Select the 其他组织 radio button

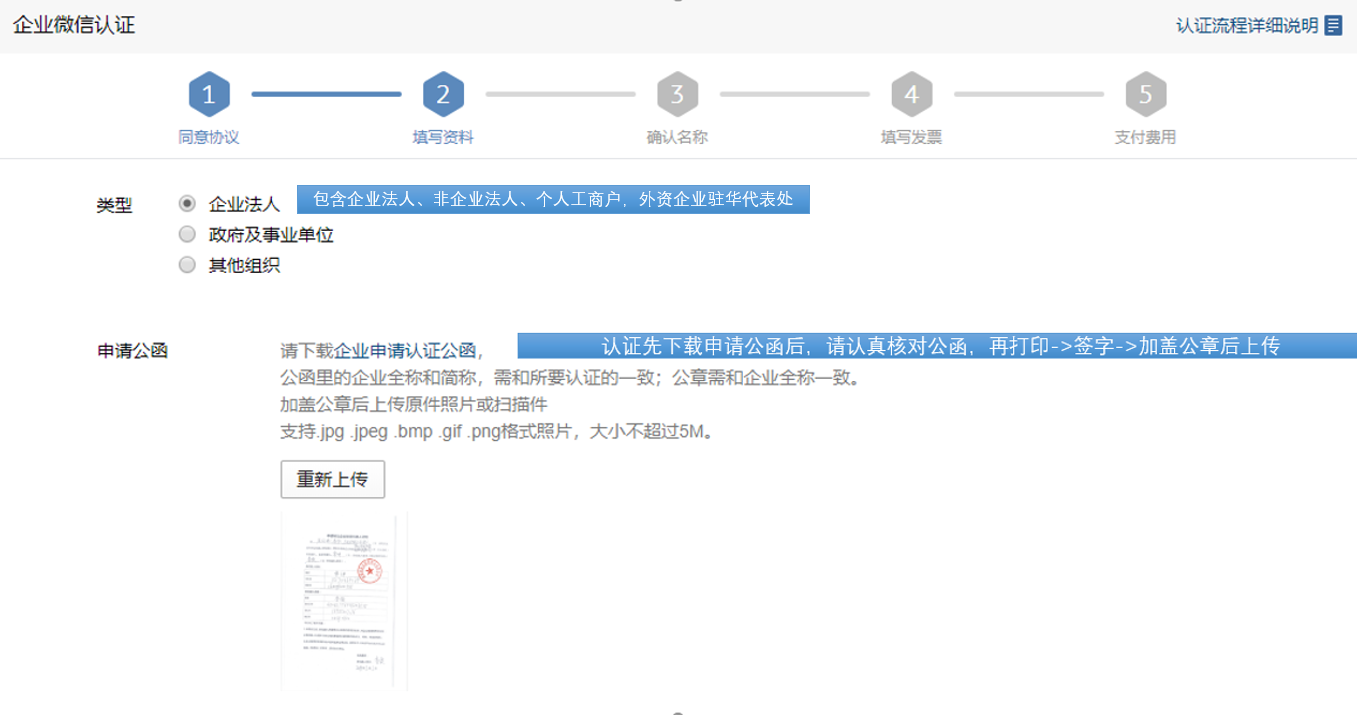(187, 265)
